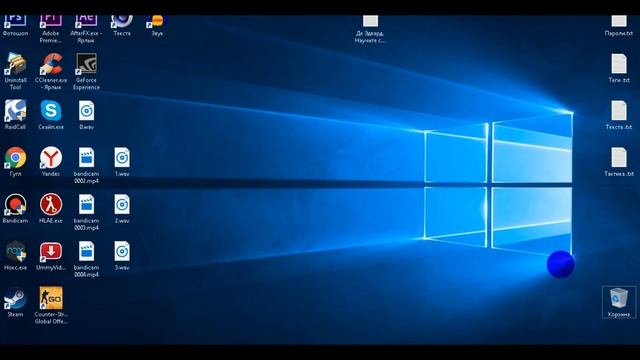This screenshot has width=640, height=360.
Task: Select the UmmyVid... downloader shortcut
Action: tap(51, 255)
